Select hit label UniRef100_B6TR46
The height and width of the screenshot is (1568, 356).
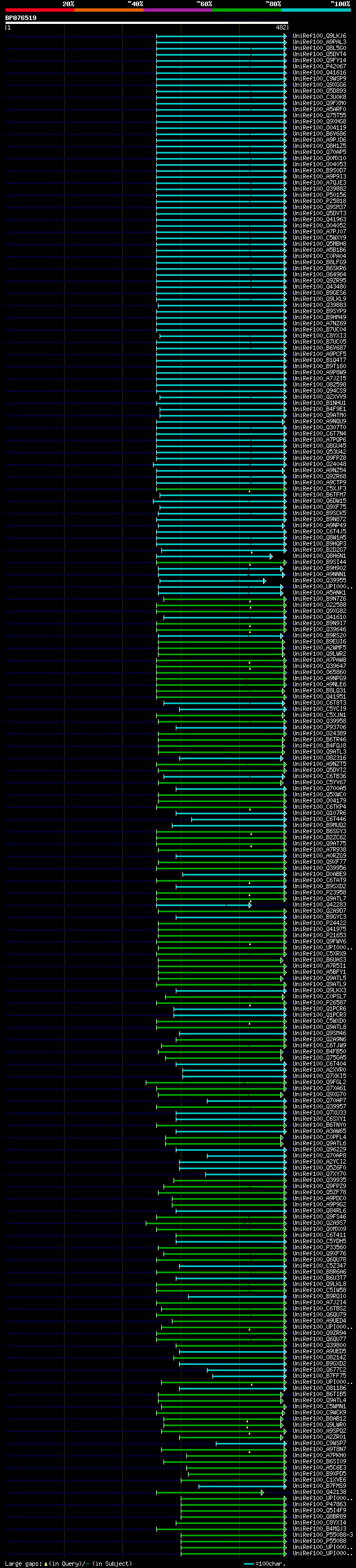[319, 740]
